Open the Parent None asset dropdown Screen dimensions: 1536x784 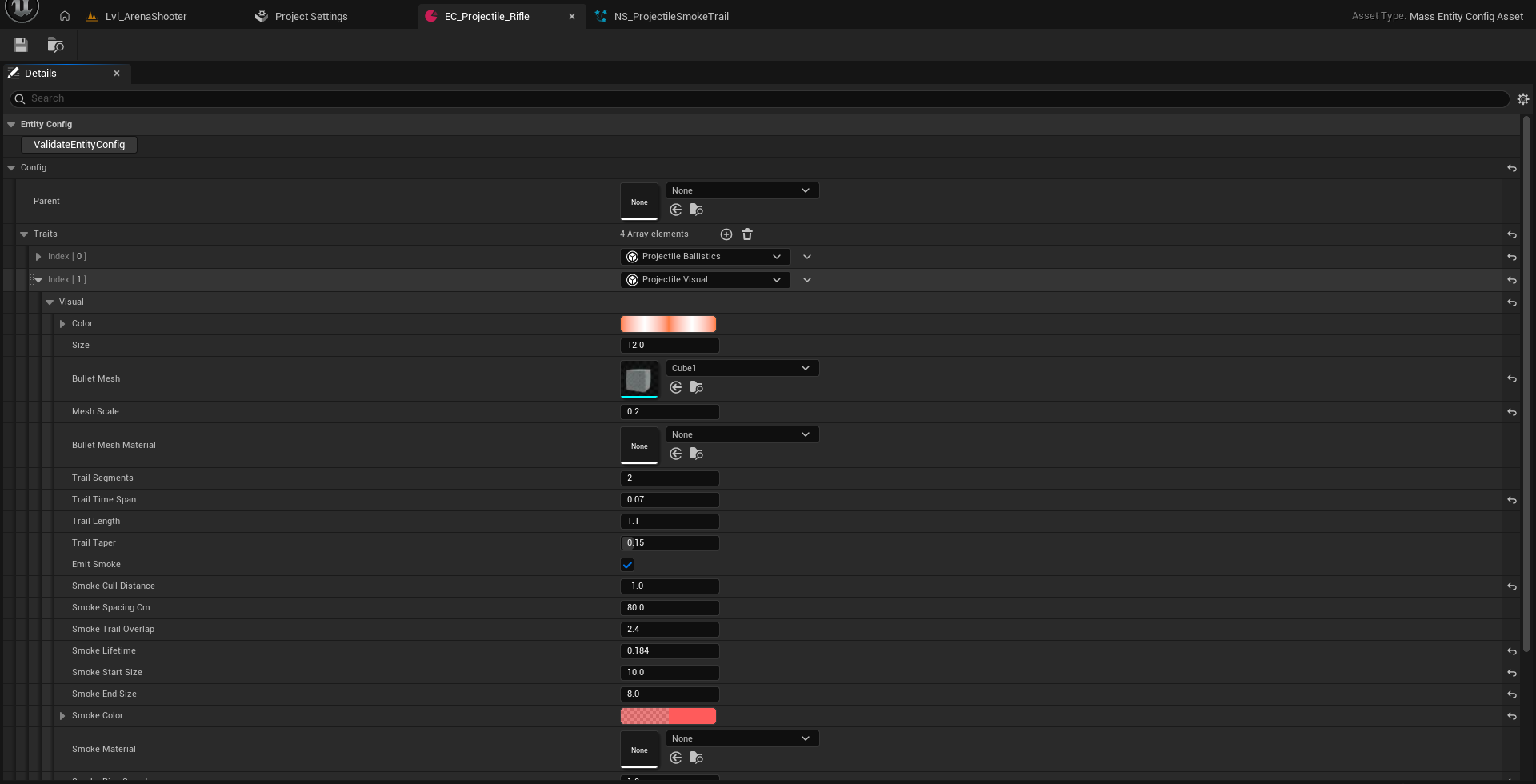[x=742, y=190]
